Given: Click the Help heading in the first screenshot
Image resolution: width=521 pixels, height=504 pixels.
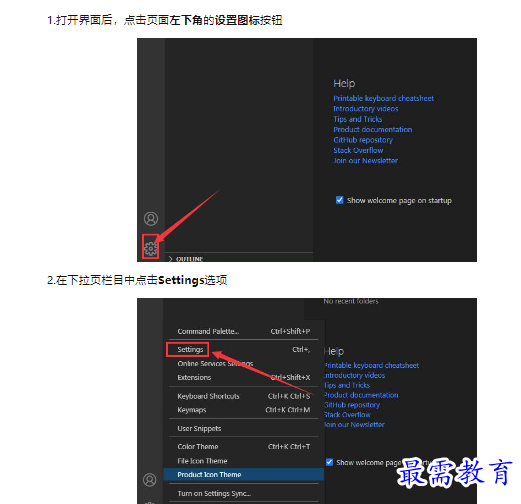Looking at the screenshot, I should tap(344, 83).
